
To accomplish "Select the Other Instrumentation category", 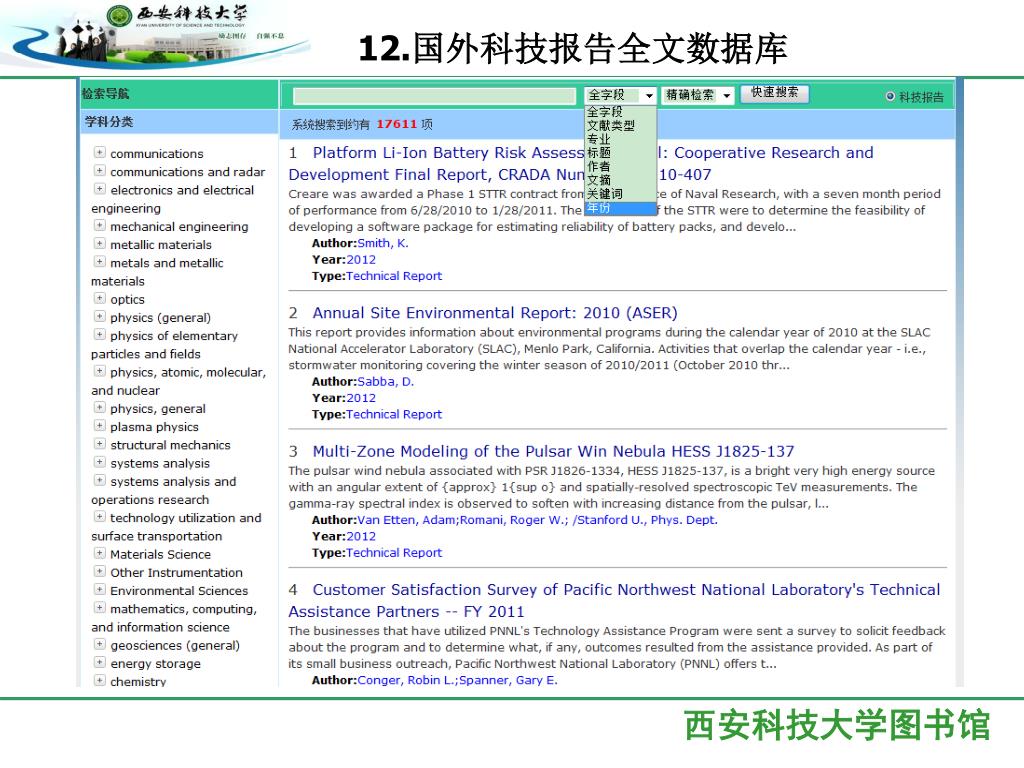I will pyautogui.click(x=176, y=573).
